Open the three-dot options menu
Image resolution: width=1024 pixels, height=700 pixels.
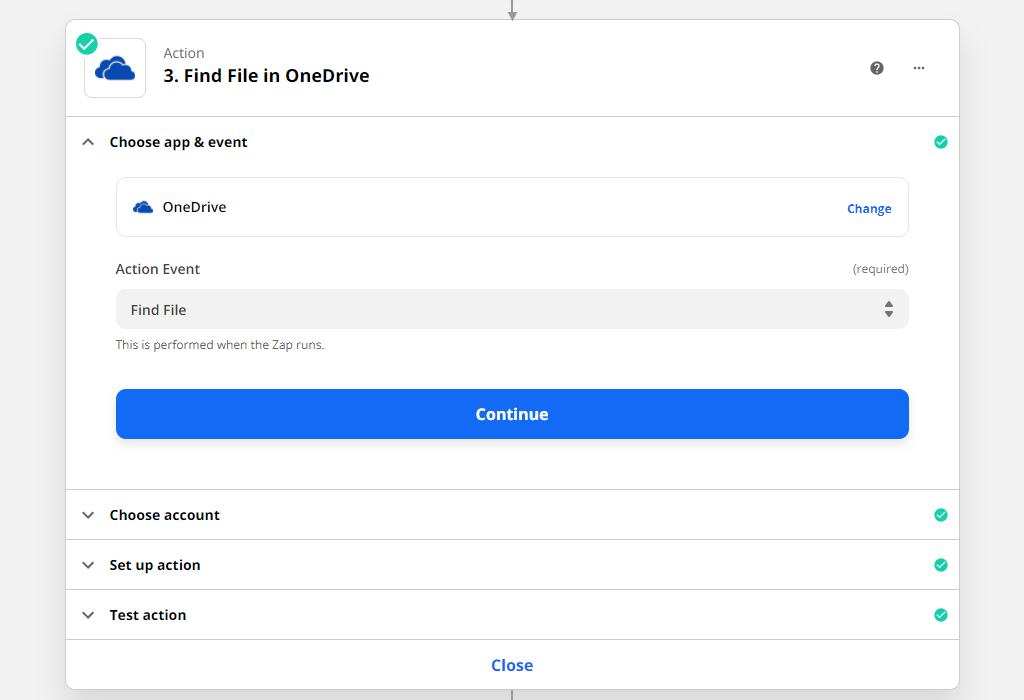point(918,68)
